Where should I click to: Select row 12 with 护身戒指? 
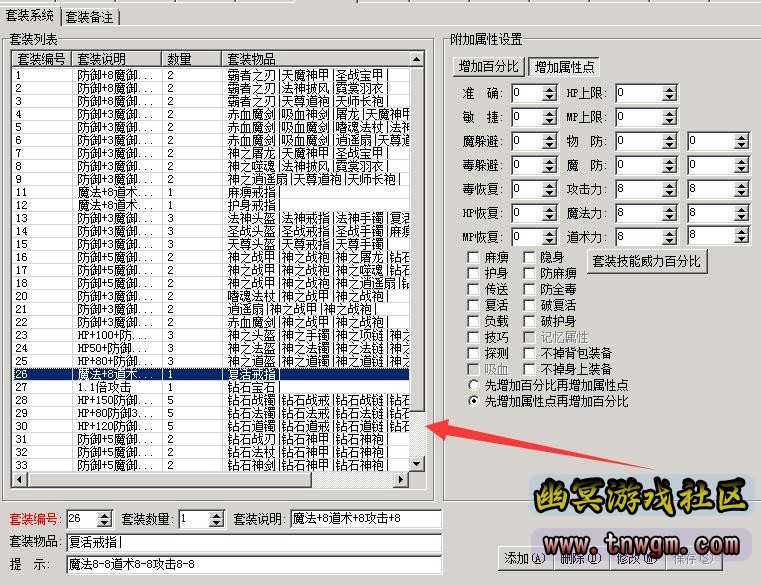(x=210, y=205)
